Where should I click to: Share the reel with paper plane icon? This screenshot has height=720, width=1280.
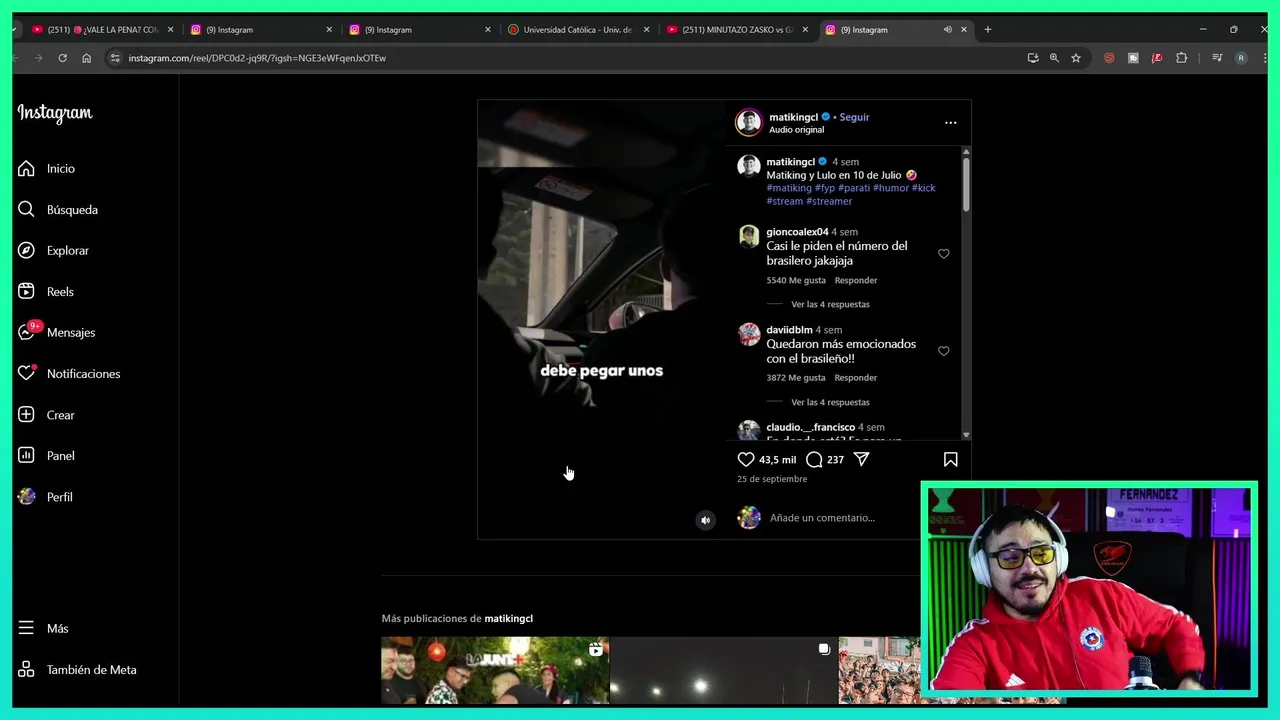[861, 459]
